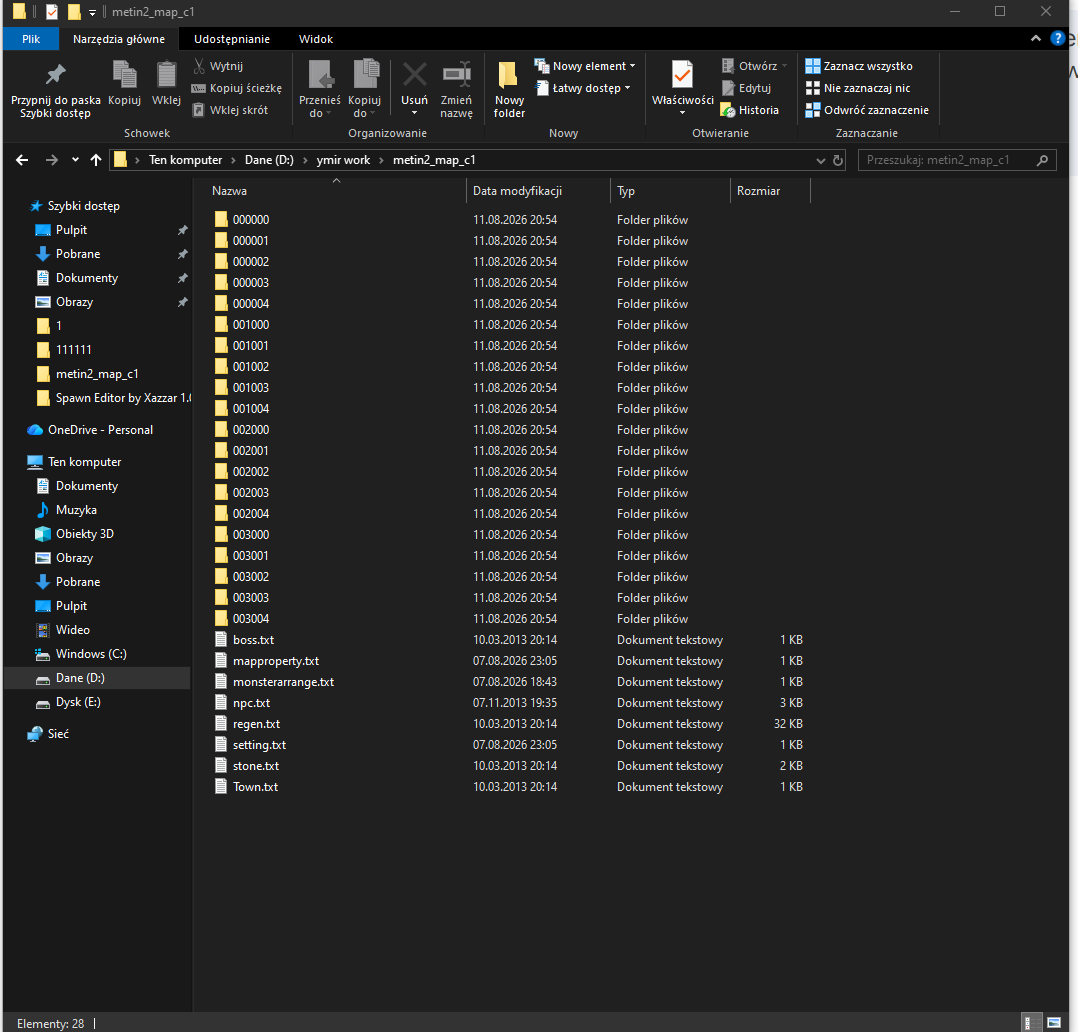Switch to the Widok tab
The height and width of the screenshot is (1032, 1078).
coord(316,39)
